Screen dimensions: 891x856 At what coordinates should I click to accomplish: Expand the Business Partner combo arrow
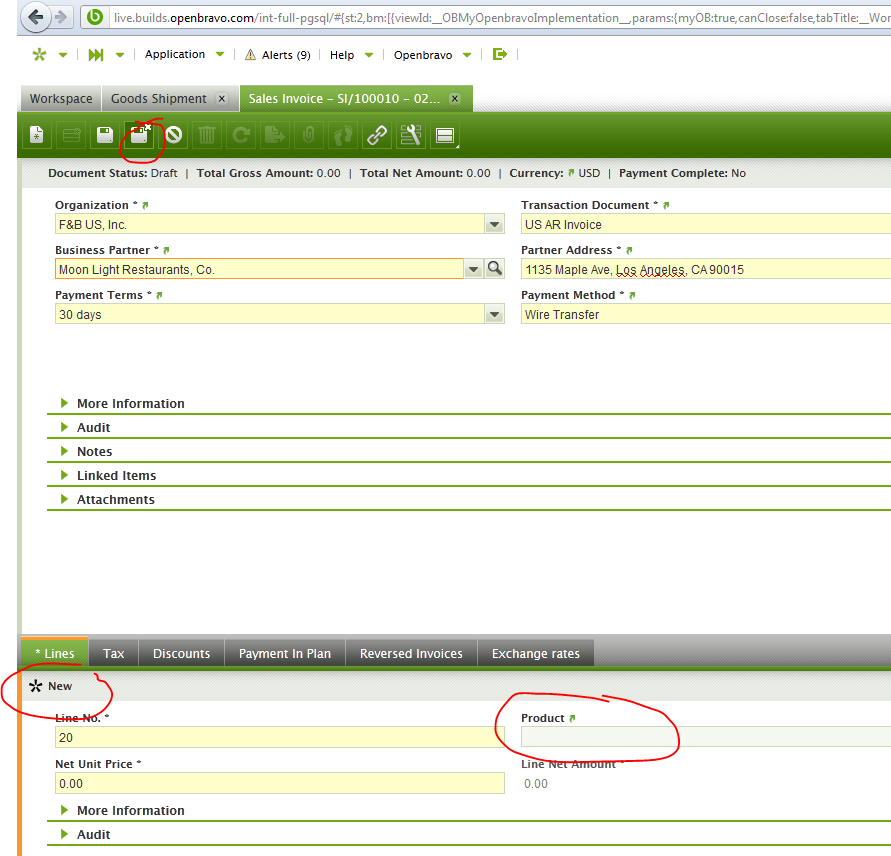tap(473, 269)
